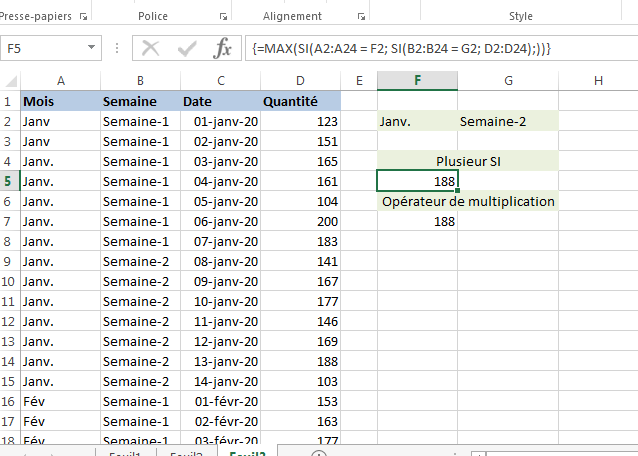Click the Janv. criteria cell in F2

(417, 121)
